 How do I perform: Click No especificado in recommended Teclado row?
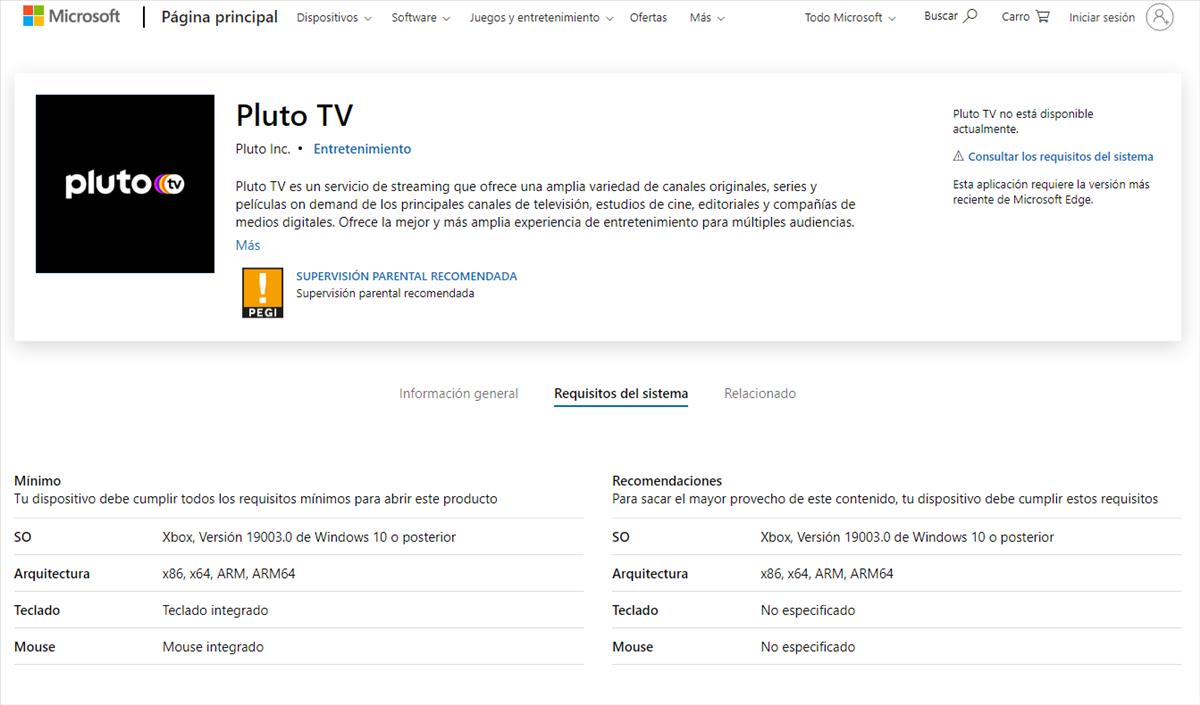pyautogui.click(x=808, y=610)
